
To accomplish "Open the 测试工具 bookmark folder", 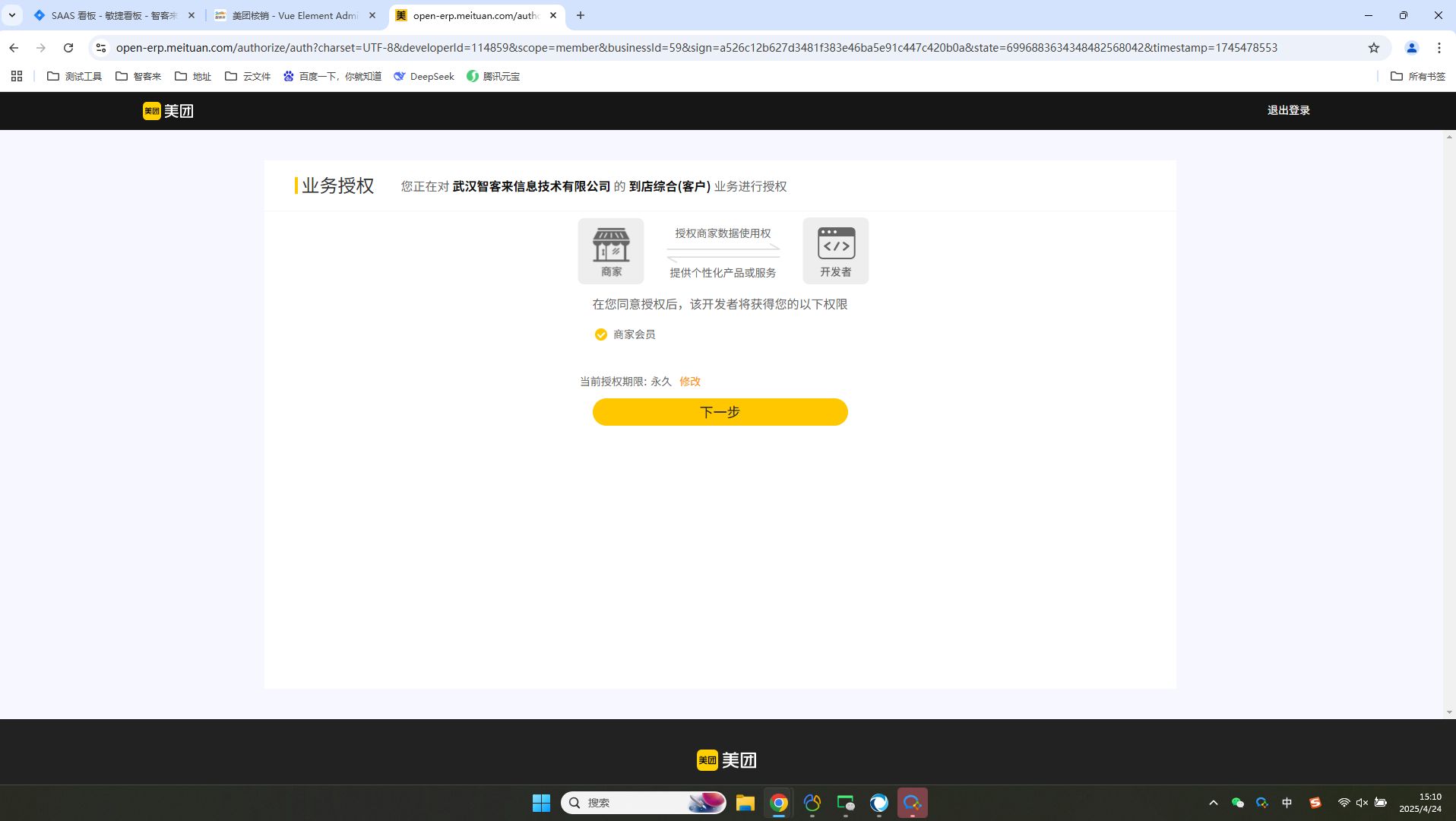I will (x=74, y=76).
